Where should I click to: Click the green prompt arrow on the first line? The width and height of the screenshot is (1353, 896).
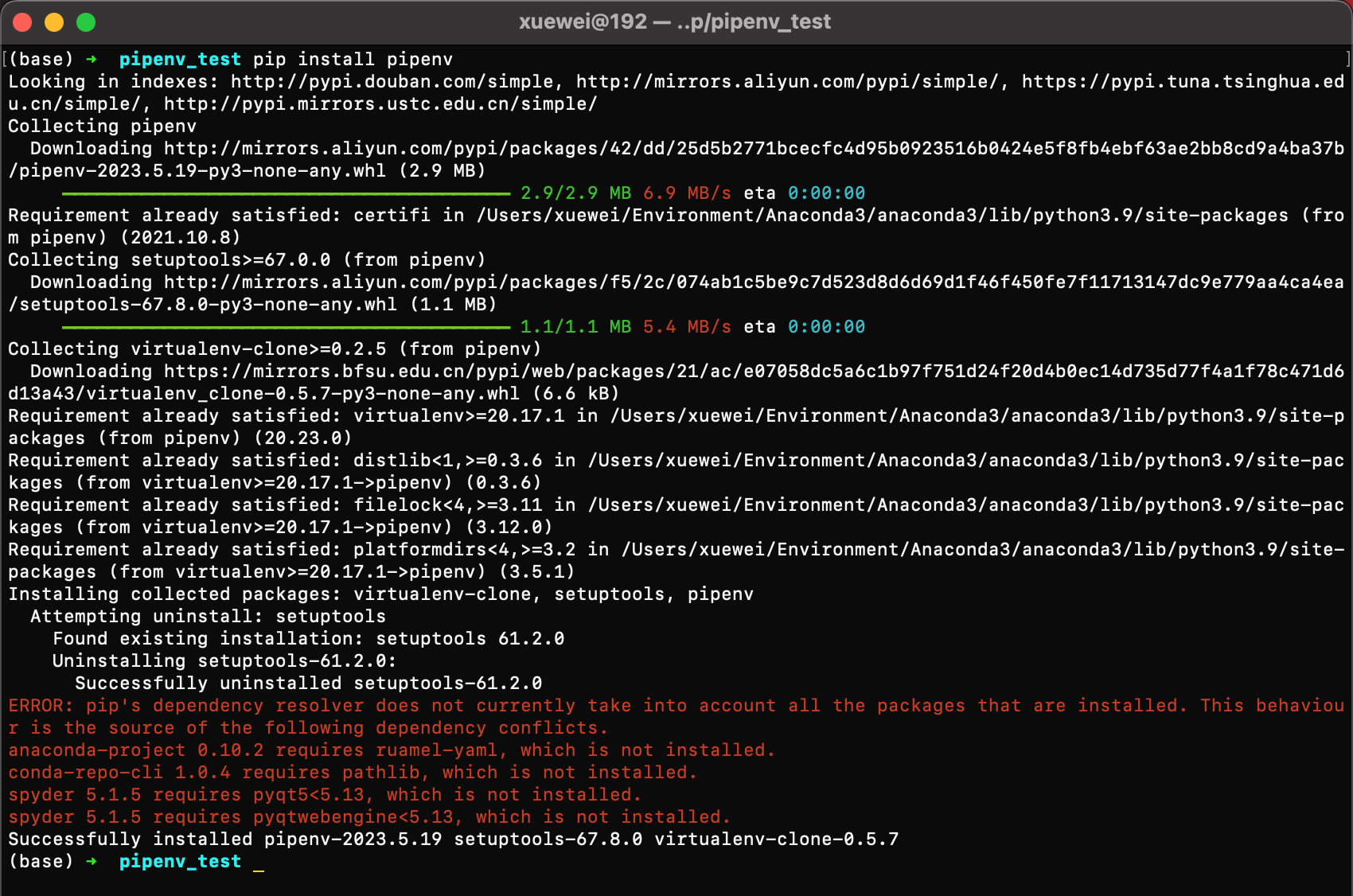92,60
